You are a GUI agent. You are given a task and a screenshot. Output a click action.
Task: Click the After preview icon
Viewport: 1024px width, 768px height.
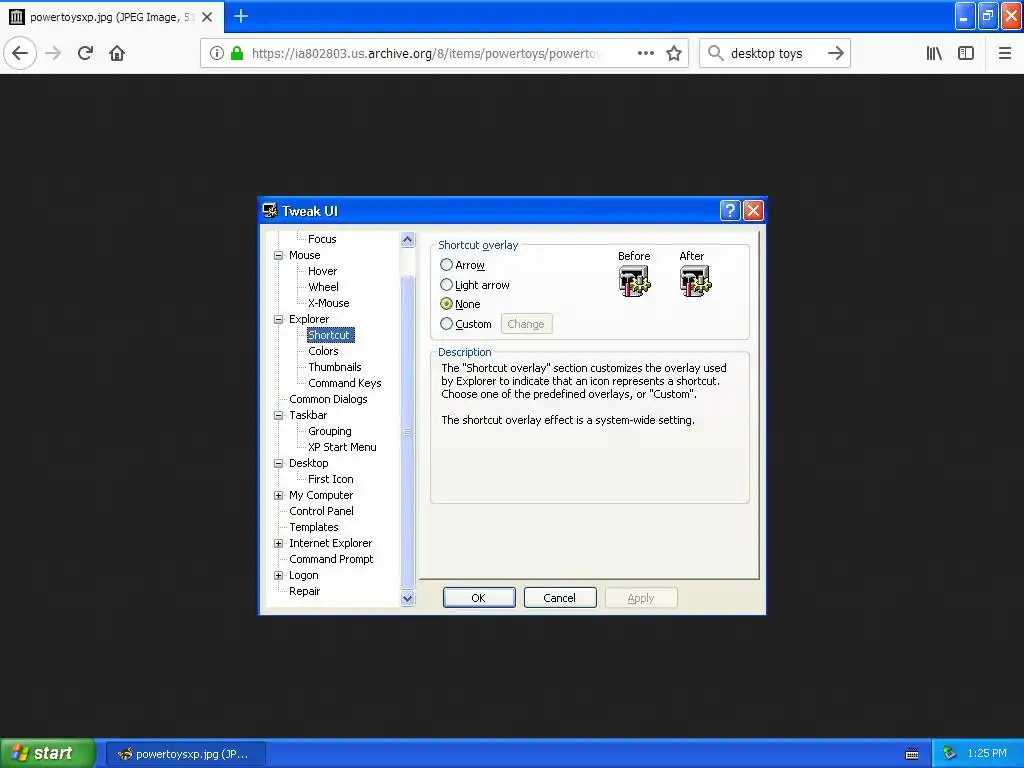tap(696, 281)
